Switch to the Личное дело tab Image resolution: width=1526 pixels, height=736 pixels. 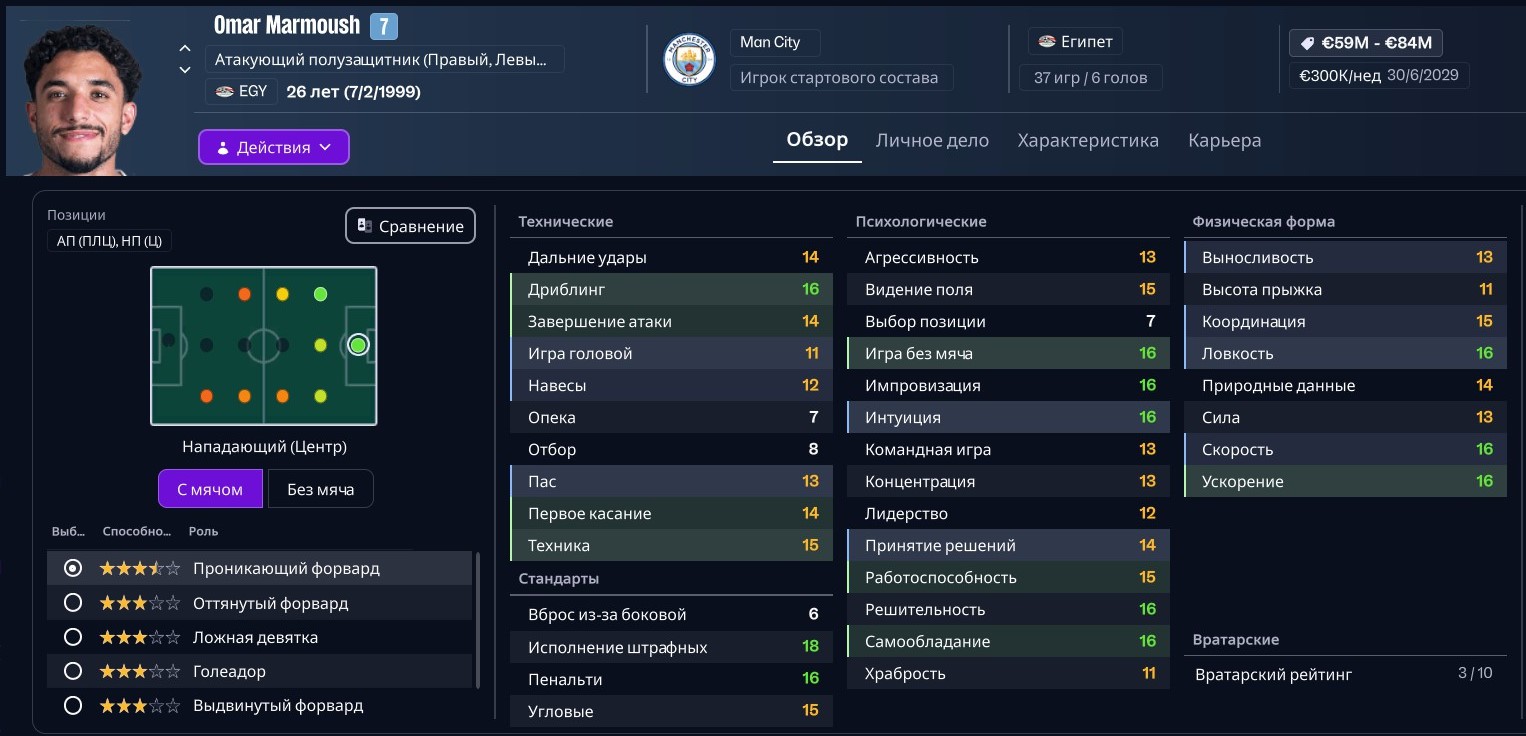(x=931, y=141)
